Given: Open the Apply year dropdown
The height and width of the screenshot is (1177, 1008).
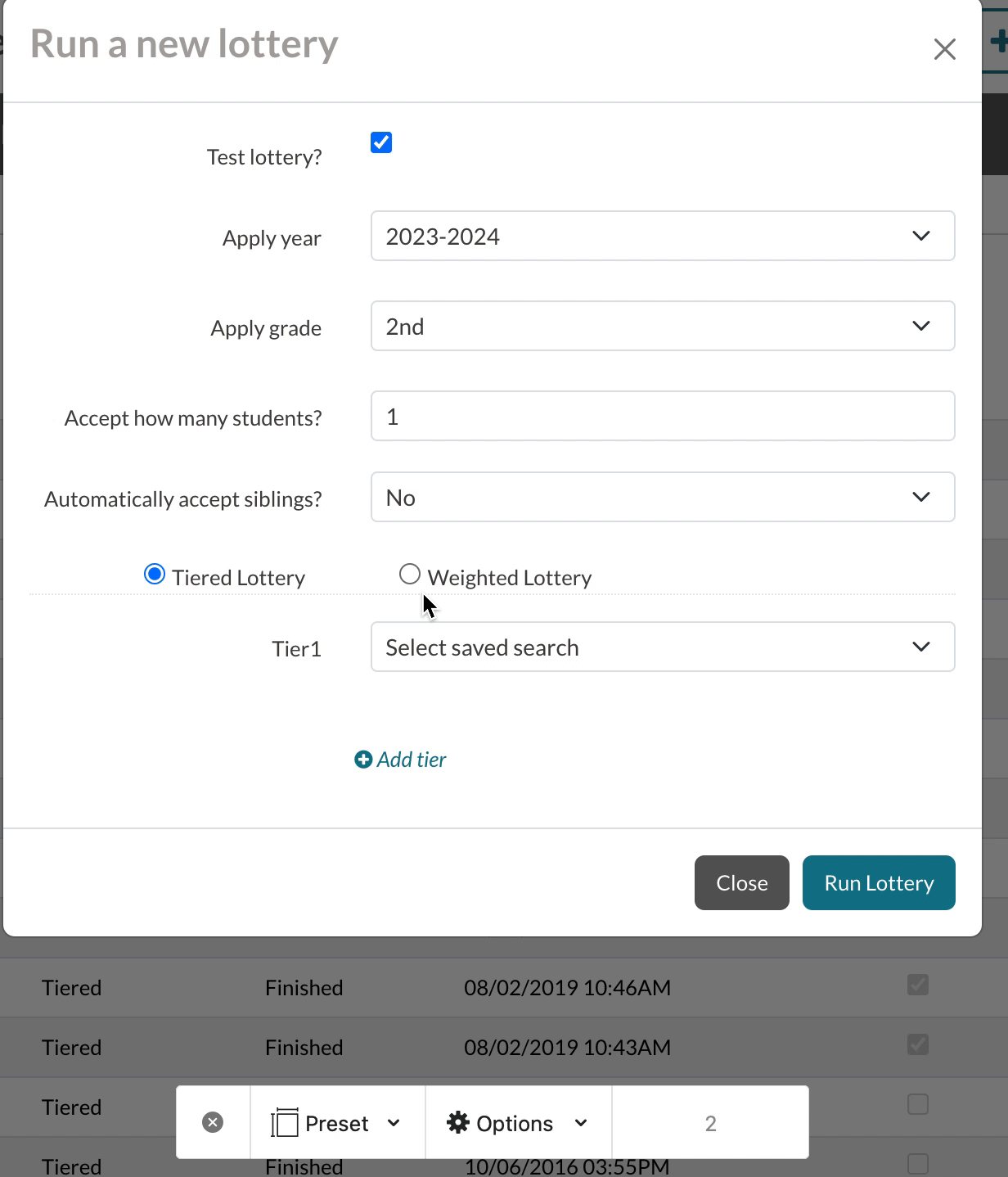Looking at the screenshot, I should tap(661, 237).
